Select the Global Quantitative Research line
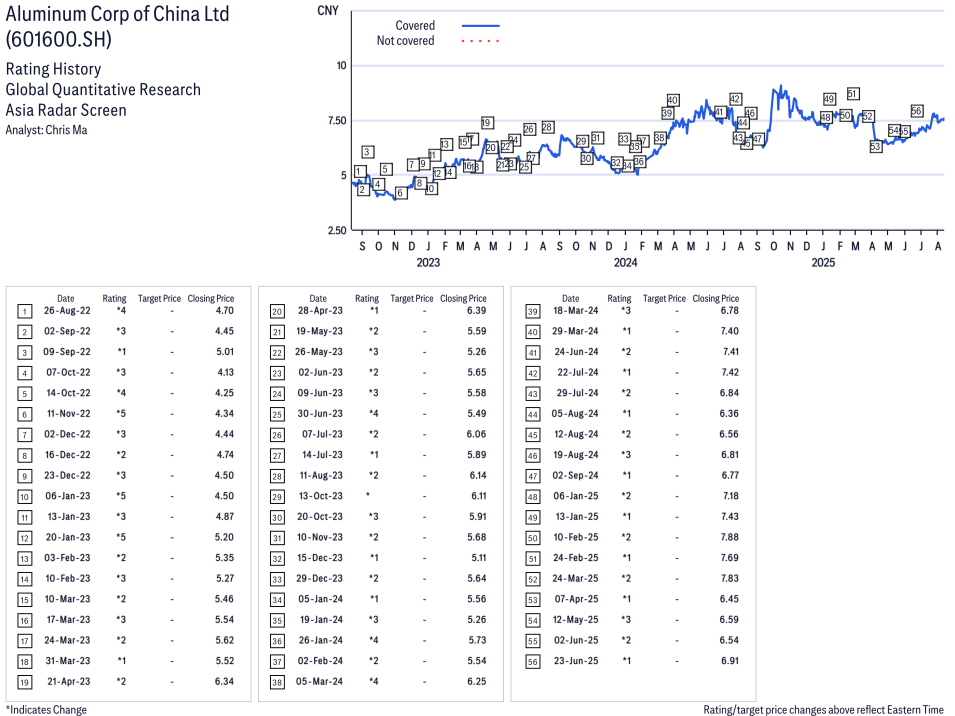 103,90
